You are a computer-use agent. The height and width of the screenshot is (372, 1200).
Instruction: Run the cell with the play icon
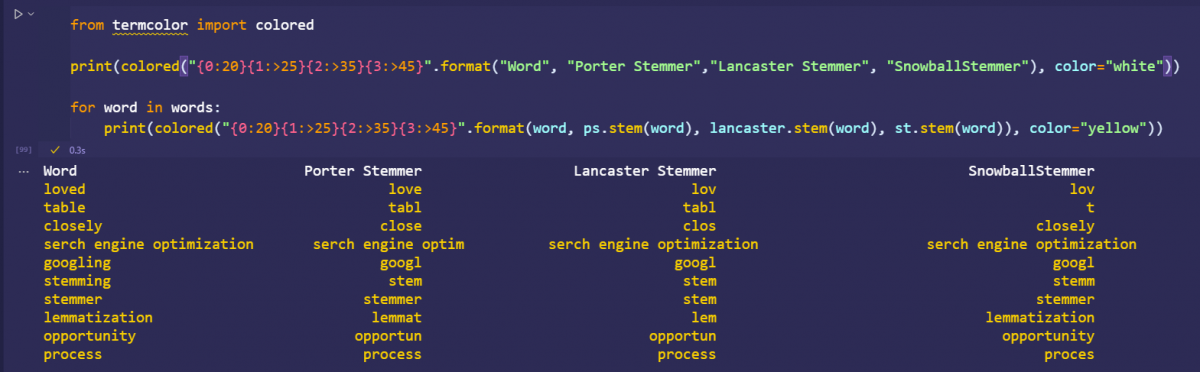(17, 14)
